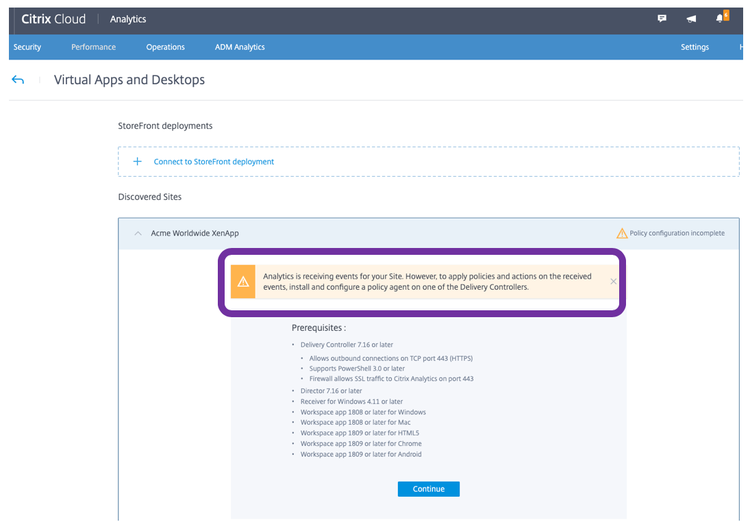
Task: Open the ADM Analytics tab
Action: tap(240, 47)
